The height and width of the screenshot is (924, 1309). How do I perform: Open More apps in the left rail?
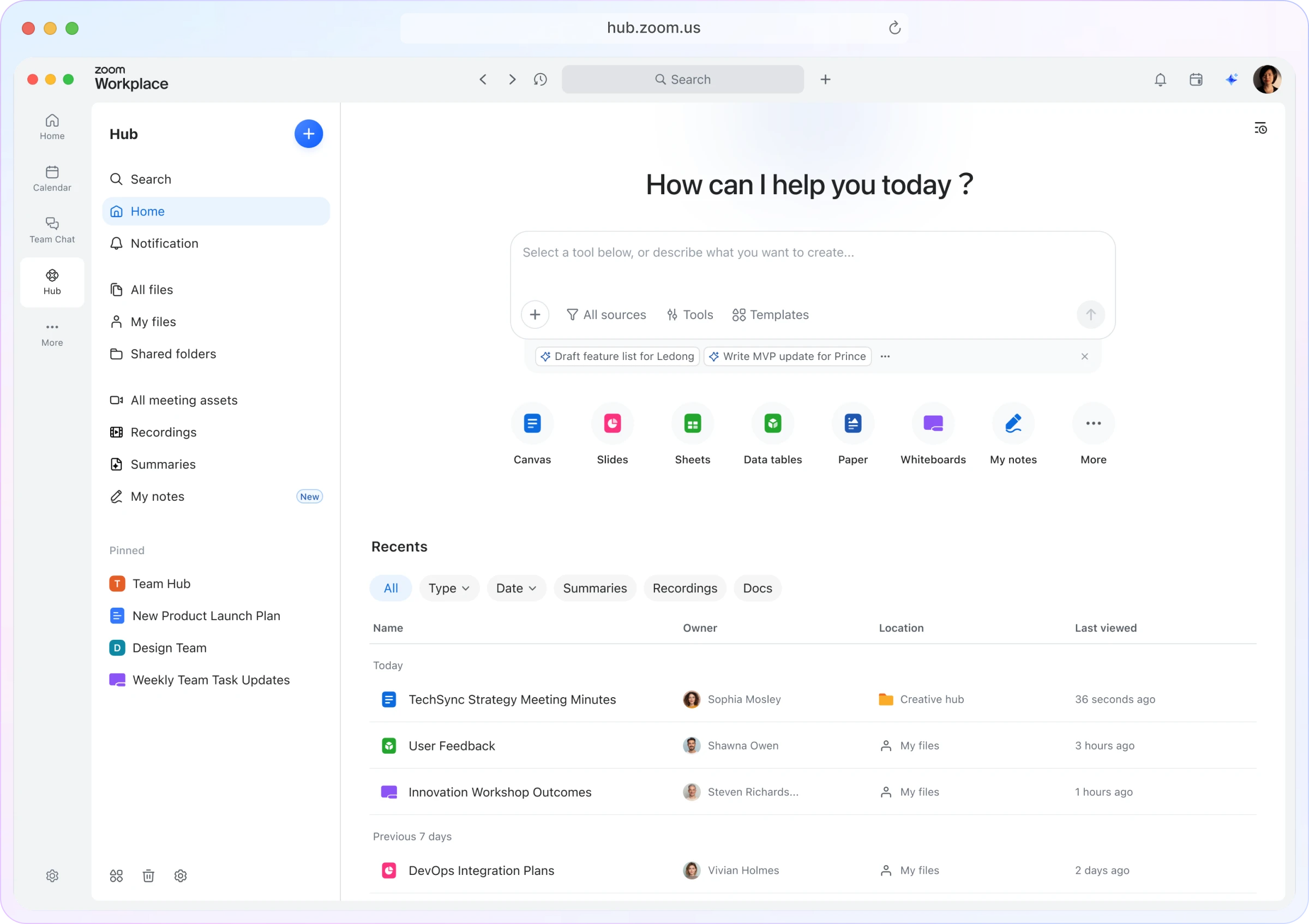(x=52, y=334)
